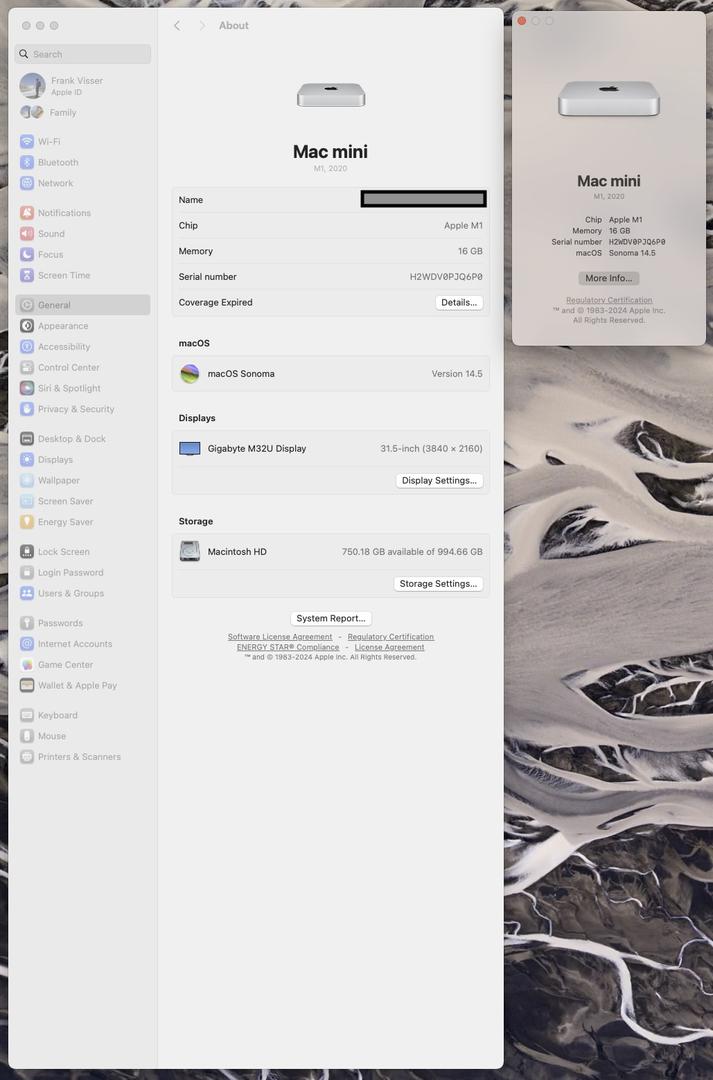713x1080 pixels.
Task: Open Wallet & Apple Pay icon
Action: 27,686
